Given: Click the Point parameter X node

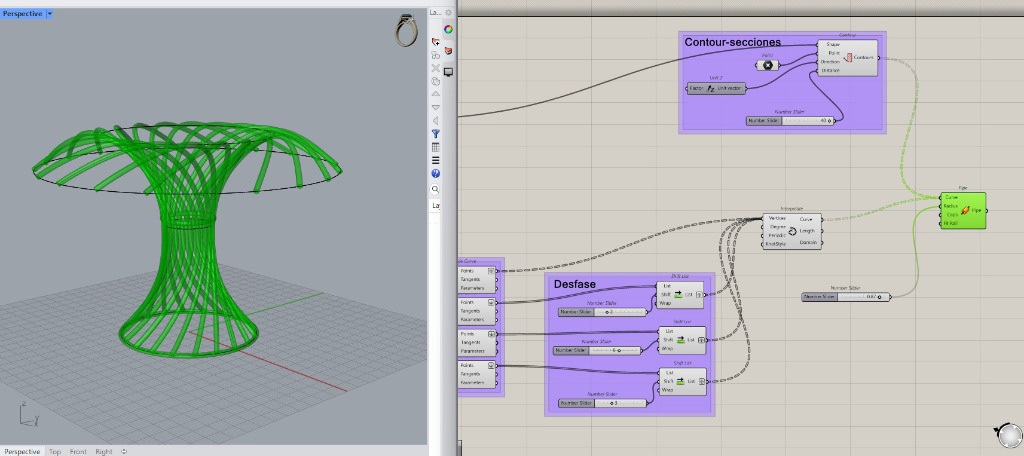Looking at the screenshot, I should [768, 65].
